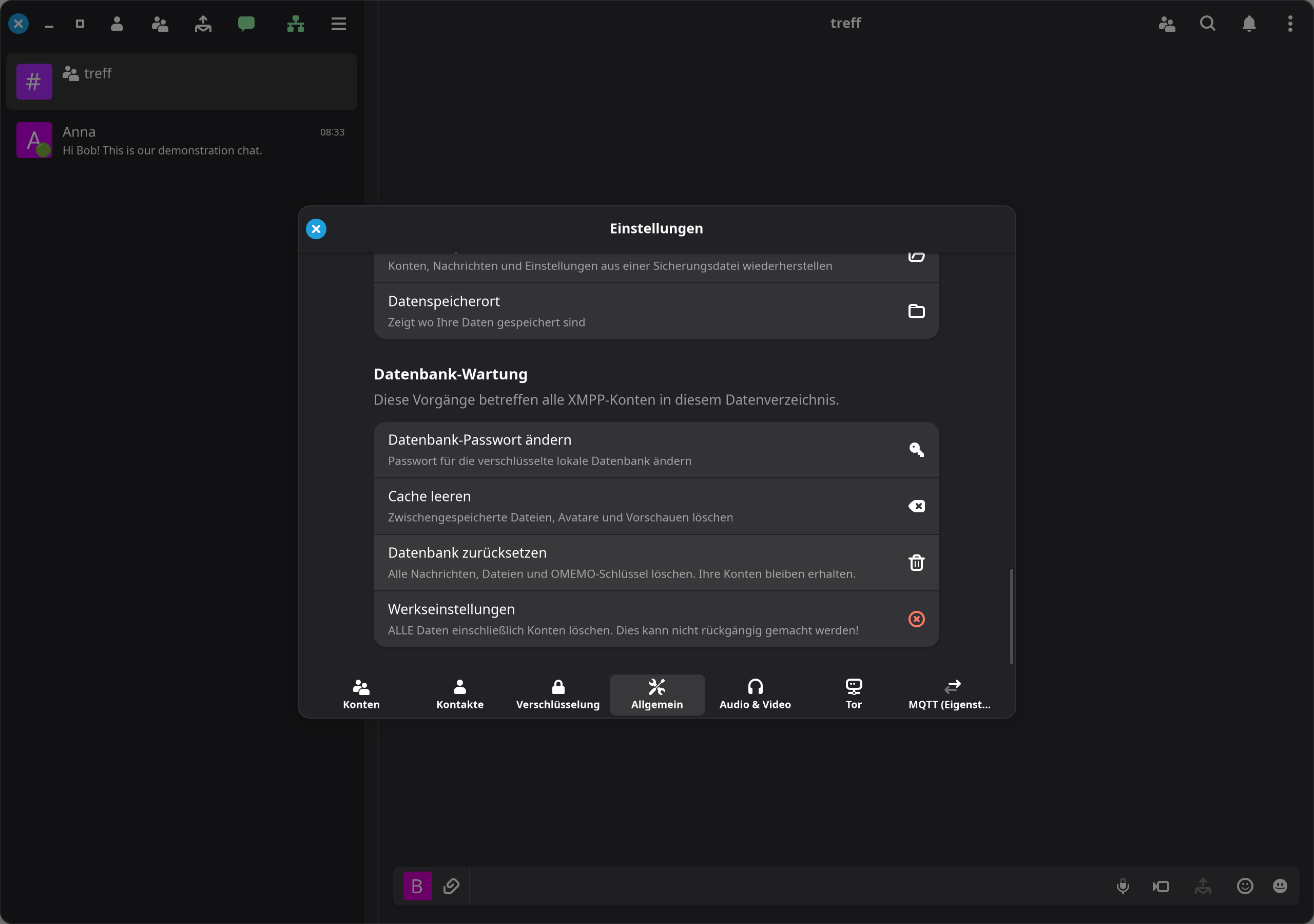Open the hamburger menu in top toolbar
Screen dimensions: 1314x924
click(339, 24)
